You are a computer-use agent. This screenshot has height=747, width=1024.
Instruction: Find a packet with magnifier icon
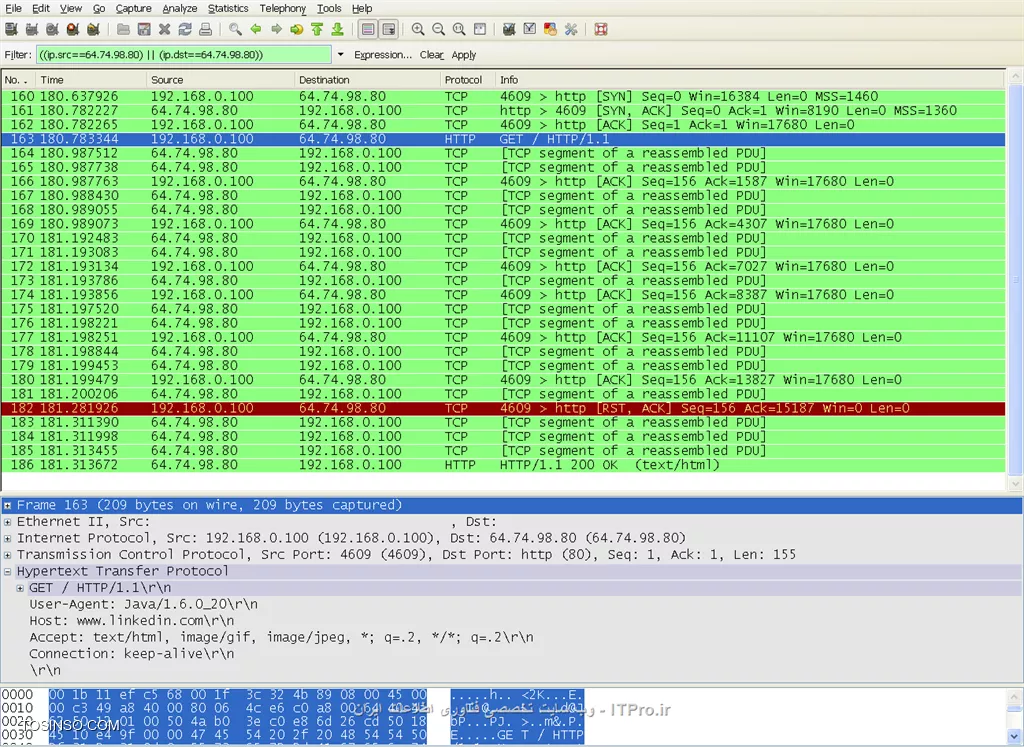[x=236, y=29]
